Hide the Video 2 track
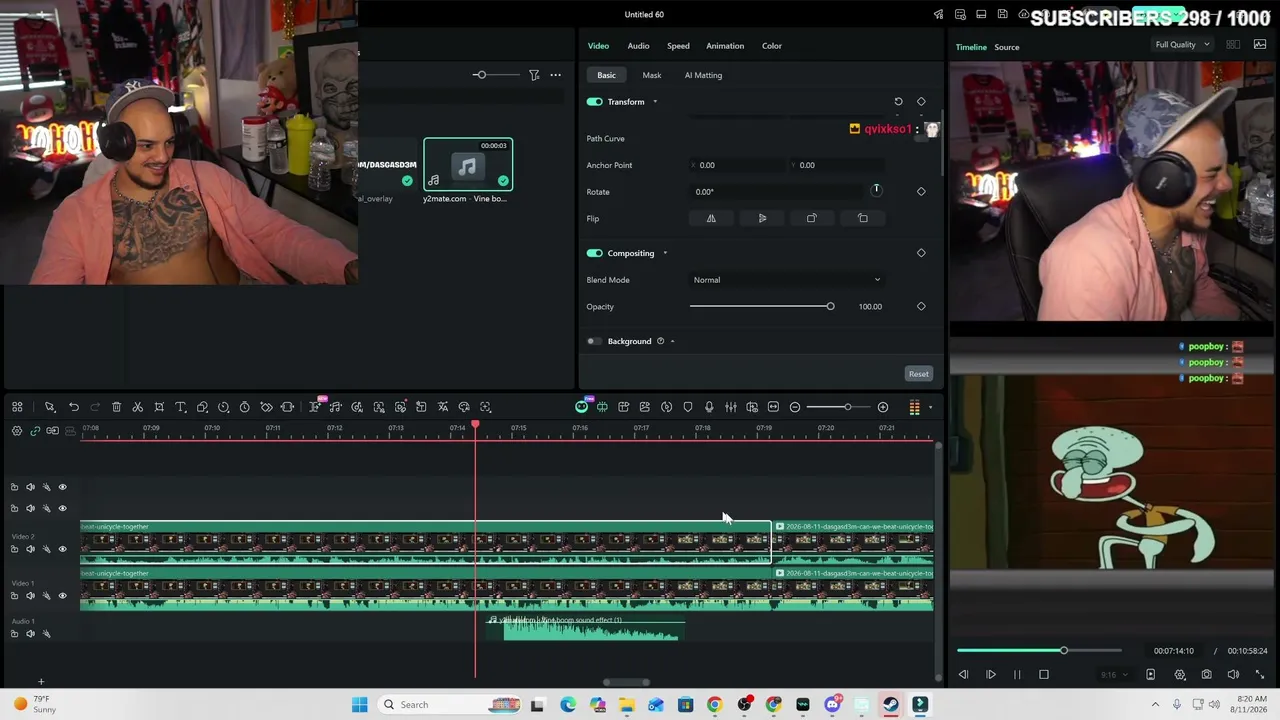This screenshot has height=720, width=1280. click(x=62, y=549)
